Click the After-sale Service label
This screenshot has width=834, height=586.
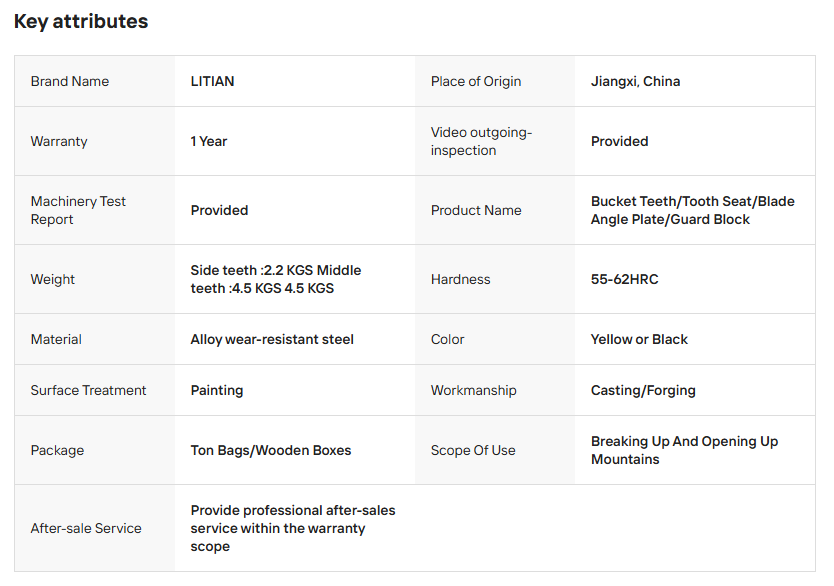pyautogui.click(x=86, y=529)
